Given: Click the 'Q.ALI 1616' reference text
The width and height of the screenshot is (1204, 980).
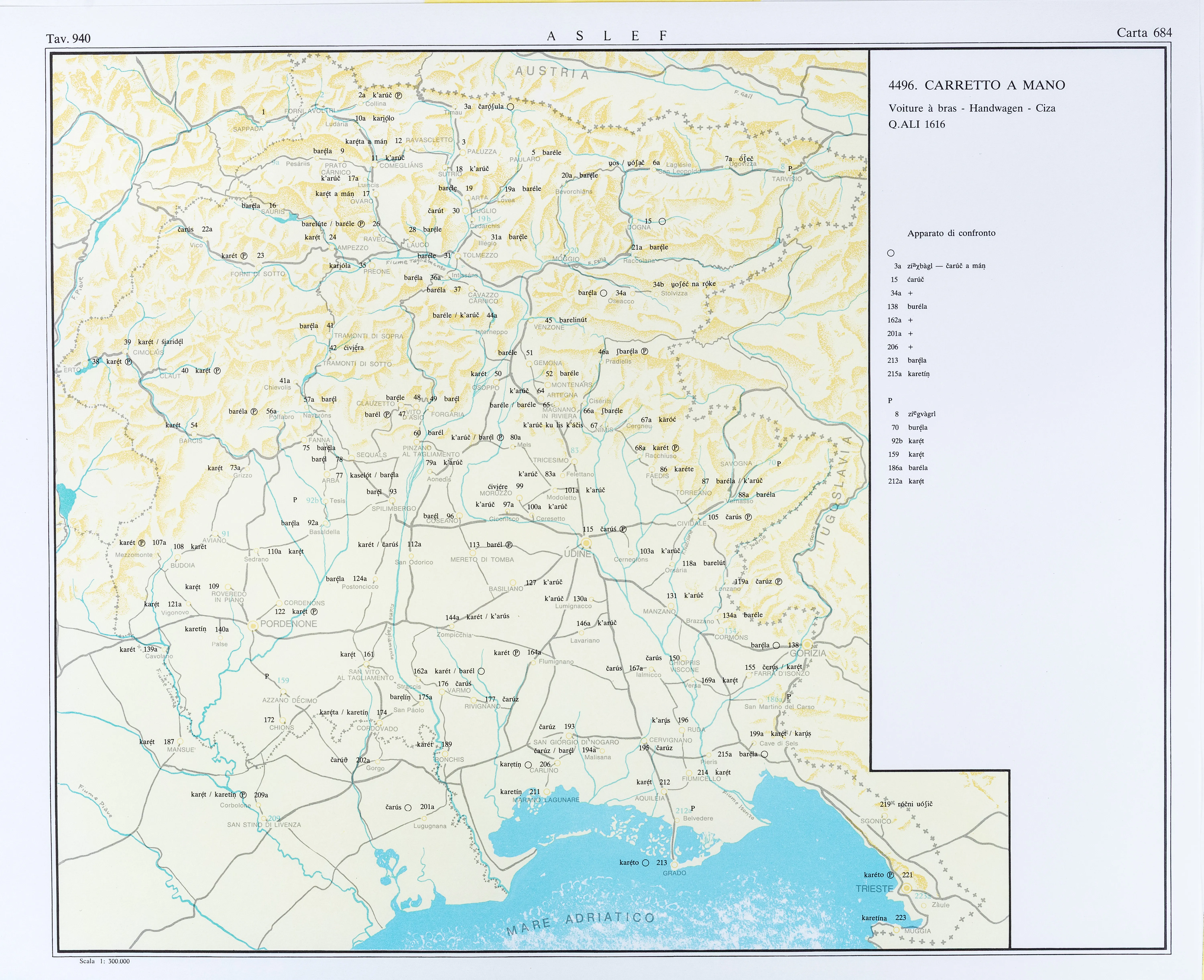Looking at the screenshot, I should coord(917,124).
